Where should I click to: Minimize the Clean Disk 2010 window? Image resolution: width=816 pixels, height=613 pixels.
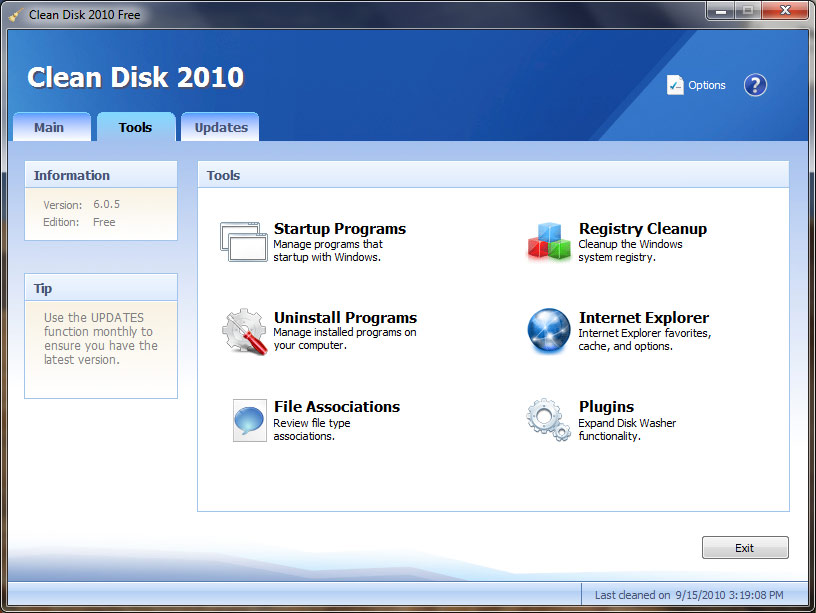[x=721, y=10]
